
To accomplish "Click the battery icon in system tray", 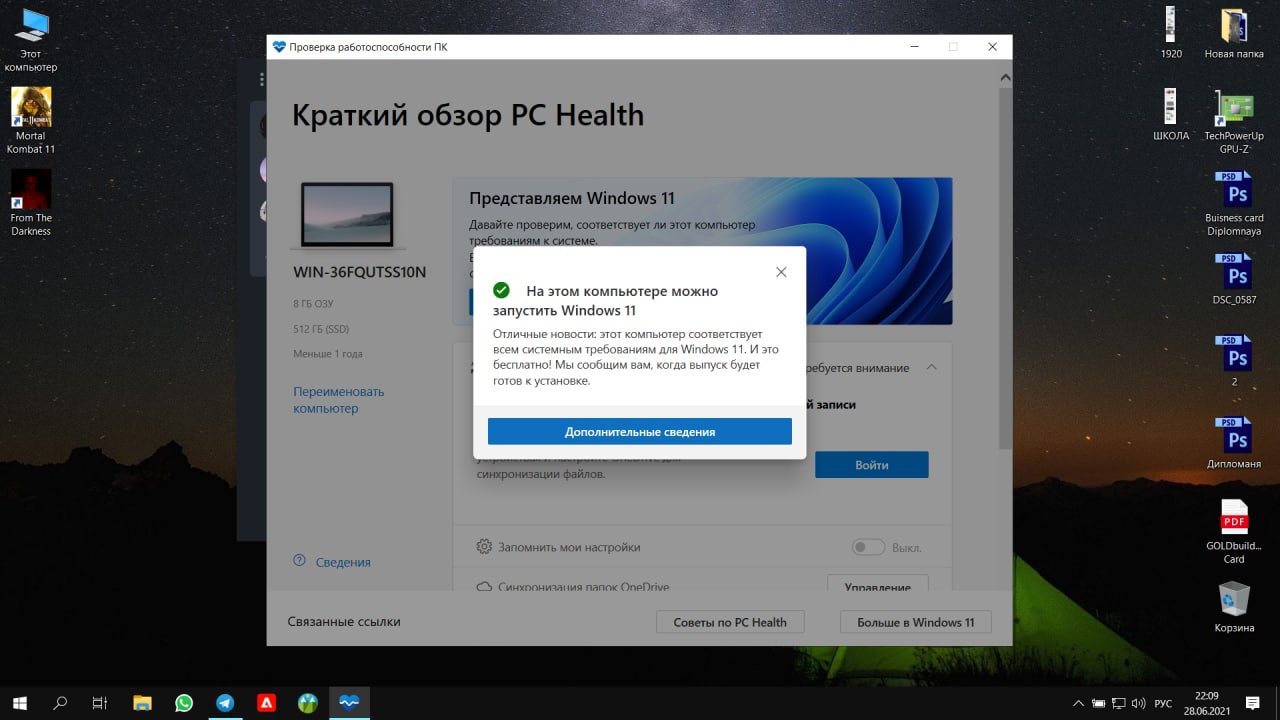I will pyautogui.click(x=1098, y=704).
